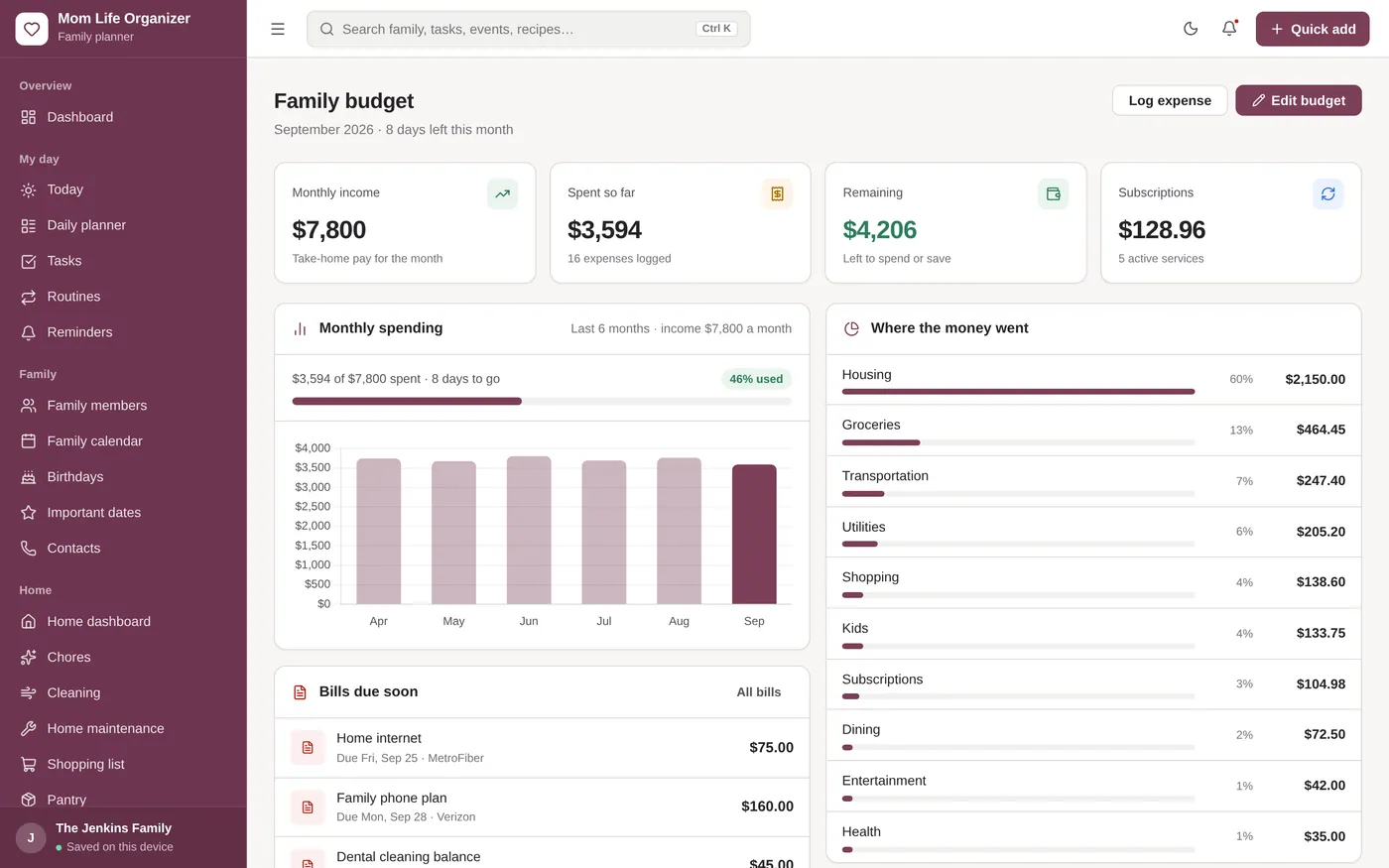Screen dimensions: 1389x868
Task: Navigate to Tasks in the sidebar
Action: 123,261
